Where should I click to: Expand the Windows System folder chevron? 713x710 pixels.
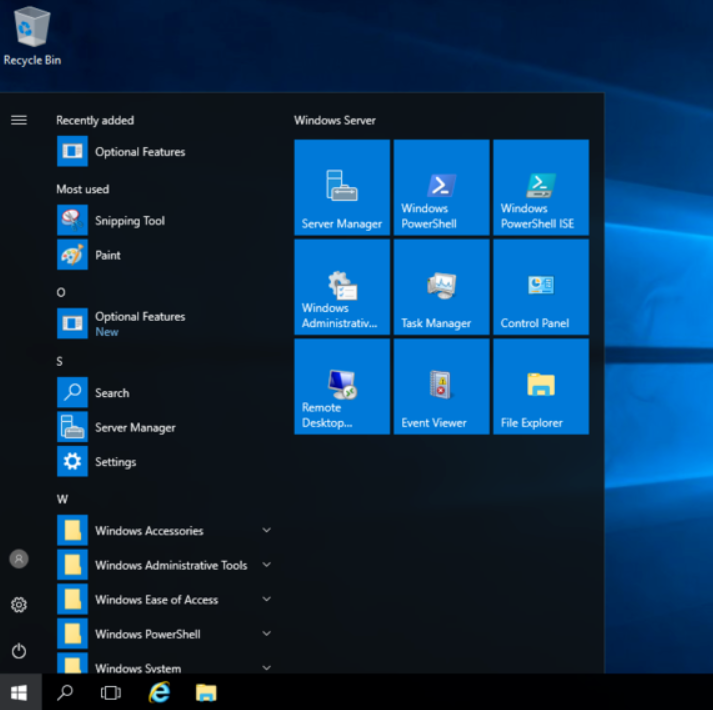266,668
